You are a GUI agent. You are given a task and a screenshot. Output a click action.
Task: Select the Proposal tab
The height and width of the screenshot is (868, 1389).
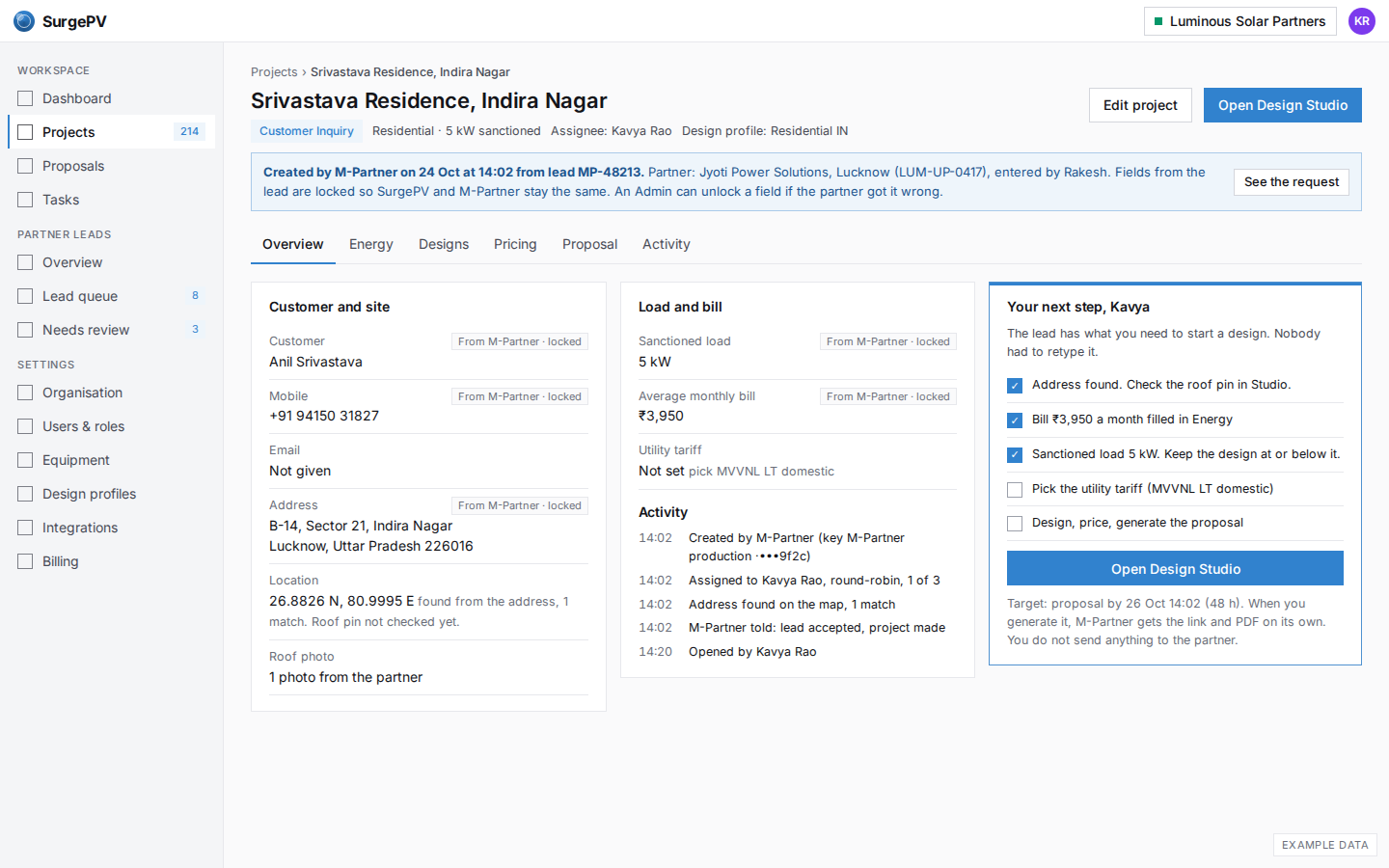pyautogui.click(x=589, y=244)
